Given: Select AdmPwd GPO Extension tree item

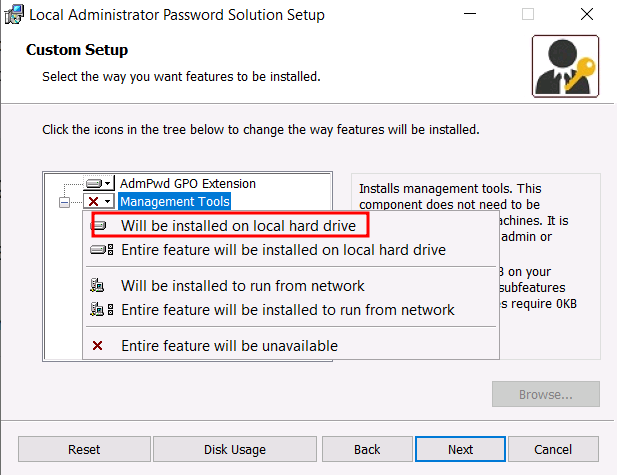Looking at the screenshot, I should [x=187, y=184].
